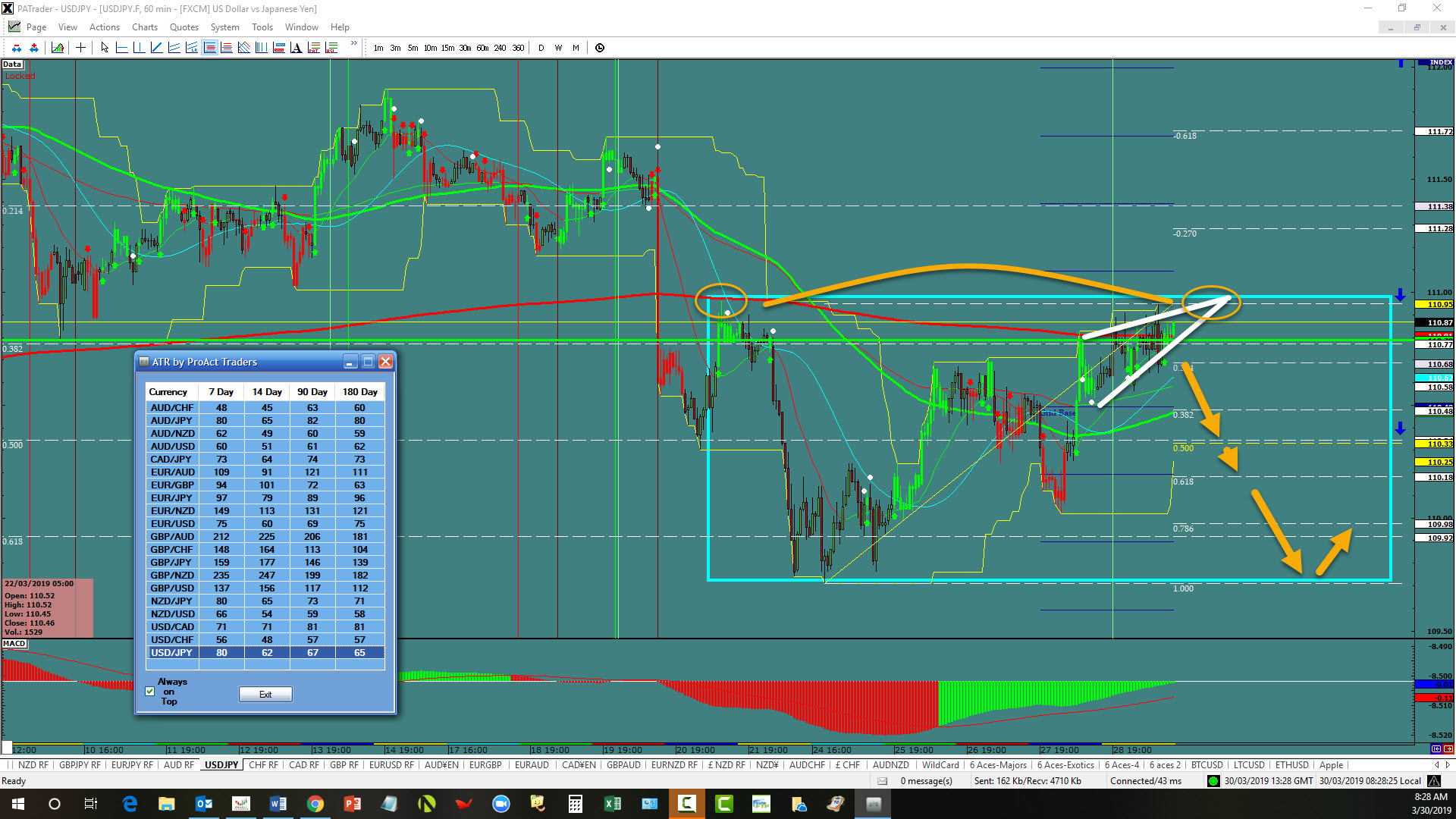Choose the text annotation tool
Image resolution: width=1456 pixels, height=819 pixels.
click(296, 48)
